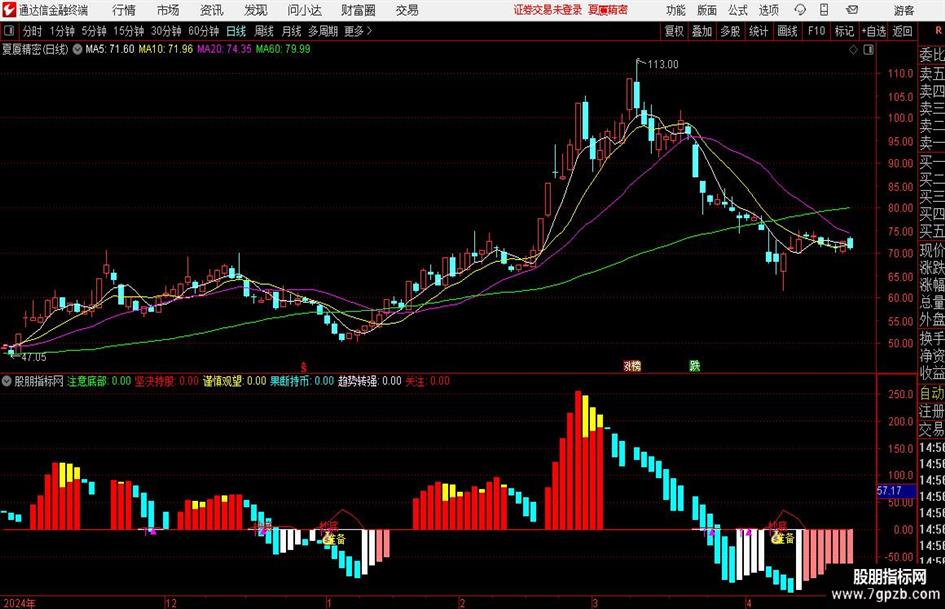This screenshot has height=609, width=945.
Task: Click the red R icon at right
Action: 938,31
